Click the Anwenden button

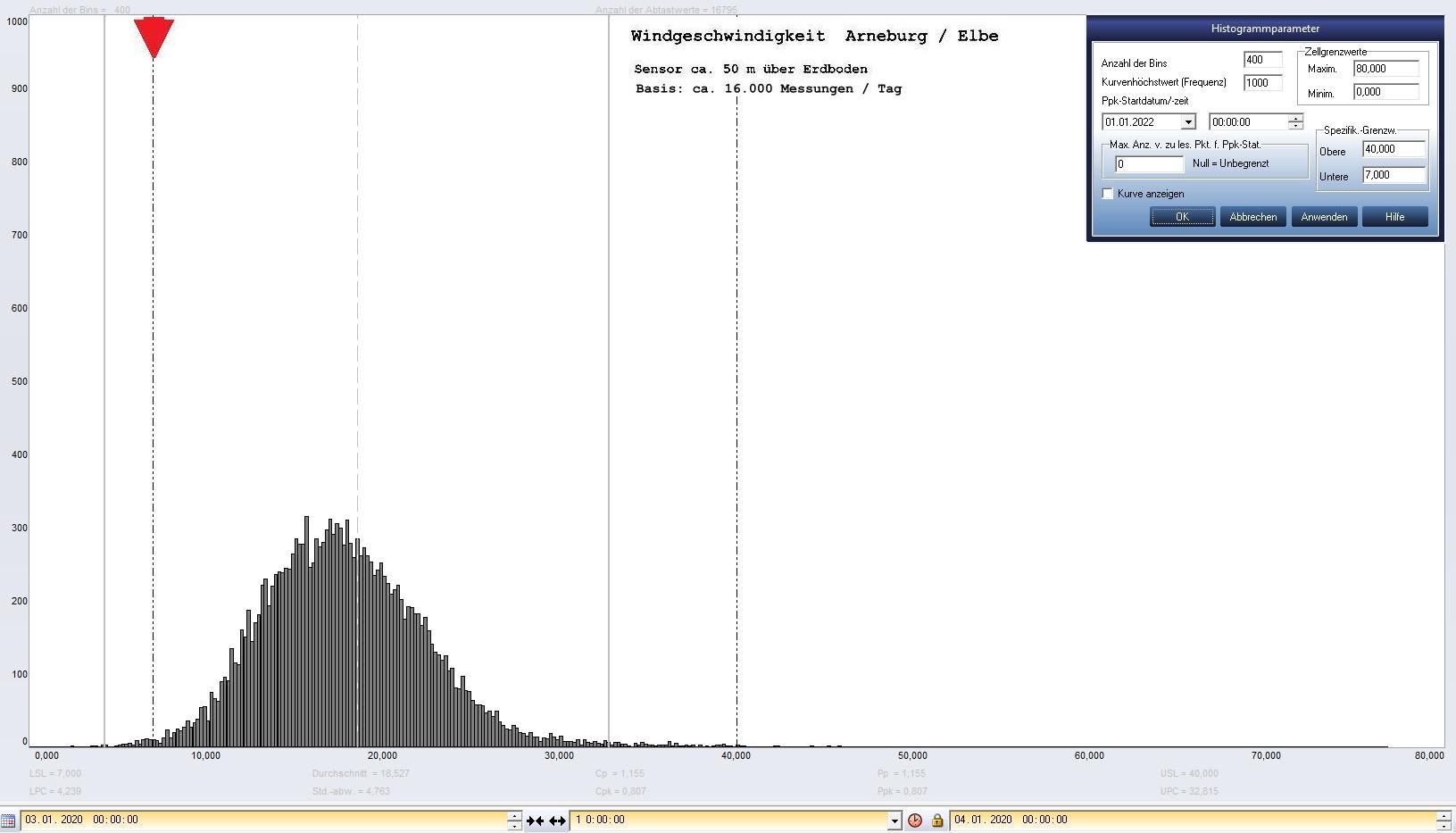pyautogui.click(x=1324, y=217)
